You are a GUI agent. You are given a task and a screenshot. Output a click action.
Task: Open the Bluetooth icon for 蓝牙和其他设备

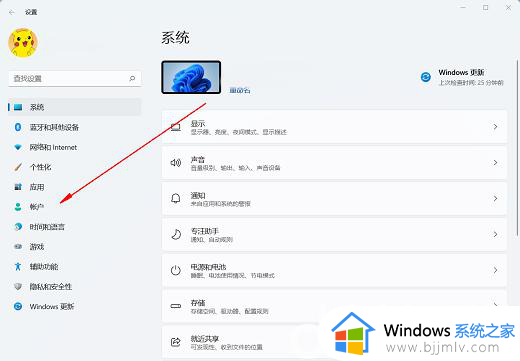(18, 127)
